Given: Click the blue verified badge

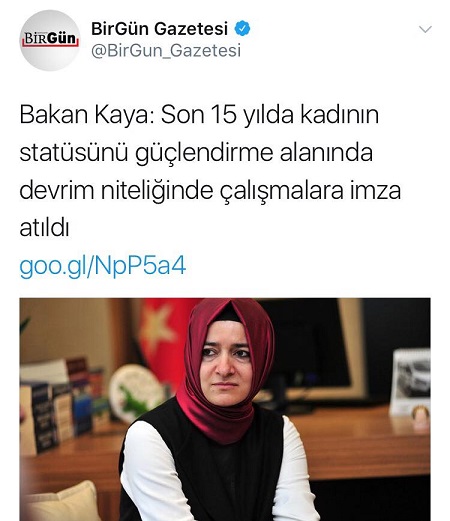Looking at the screenshot, I should click(x=242, y=29).
